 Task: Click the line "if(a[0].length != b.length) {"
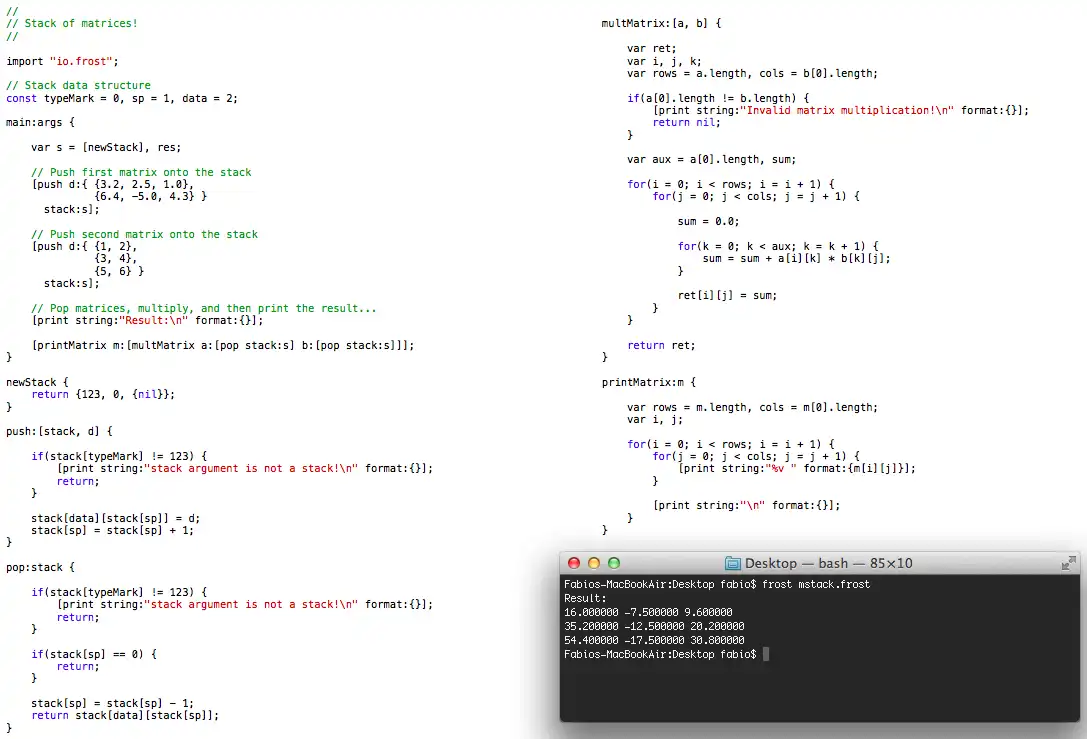coord(718,98)
